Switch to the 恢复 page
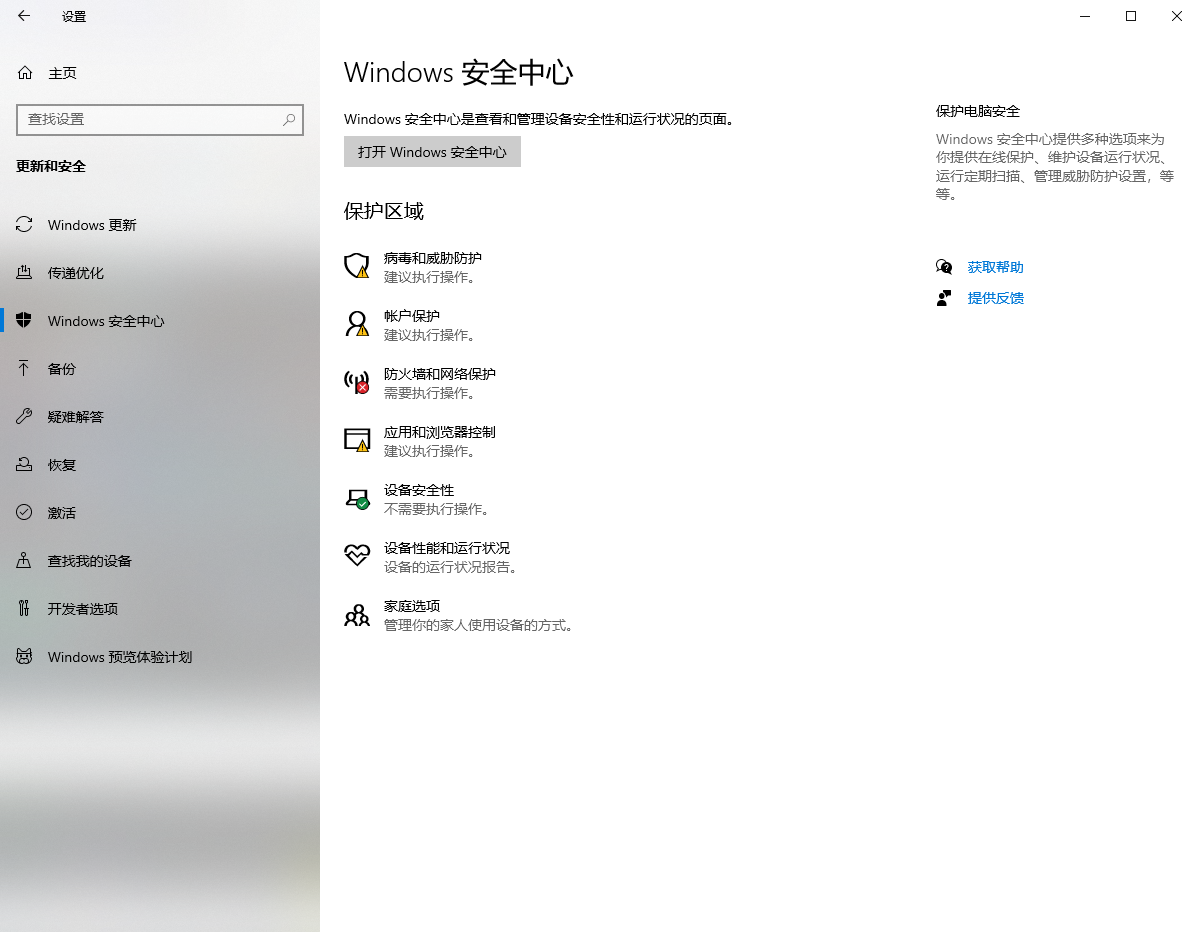Screen dimensions: 1200x932 click(x=160, y=465)
